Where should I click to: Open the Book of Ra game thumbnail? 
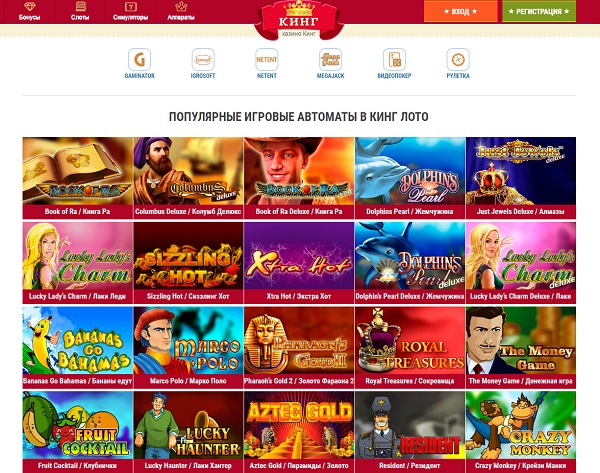click(78, 171)
